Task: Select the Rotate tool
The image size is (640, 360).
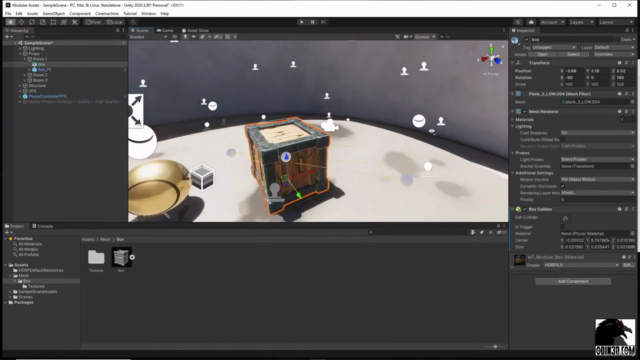Action: point(32,22)
